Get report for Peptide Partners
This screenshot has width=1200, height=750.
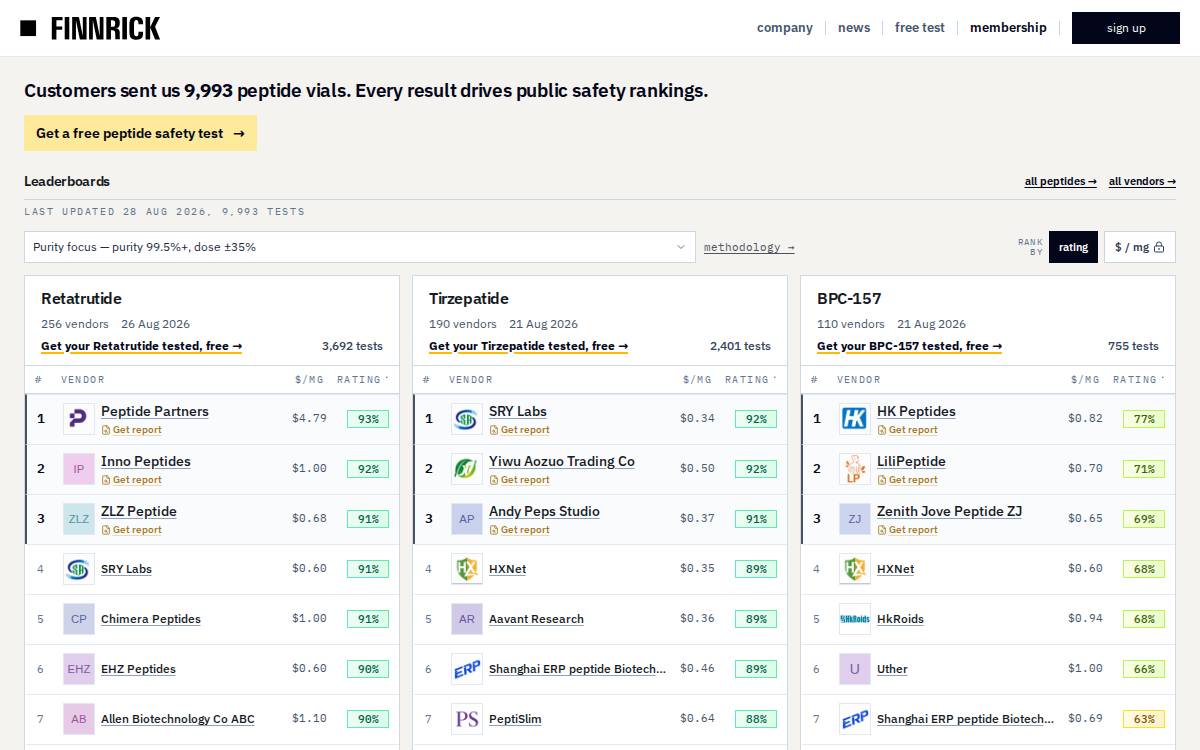pos(131,430)
